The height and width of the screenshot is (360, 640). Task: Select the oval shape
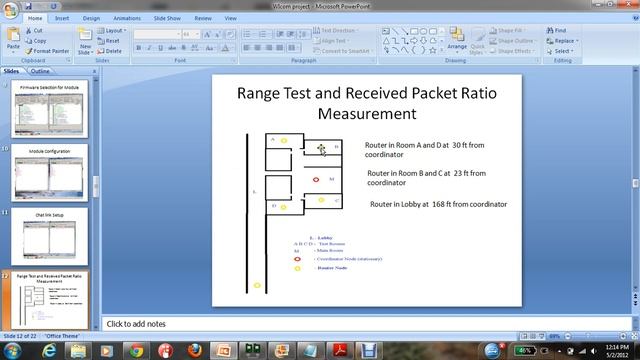click(x=423, y=31)
